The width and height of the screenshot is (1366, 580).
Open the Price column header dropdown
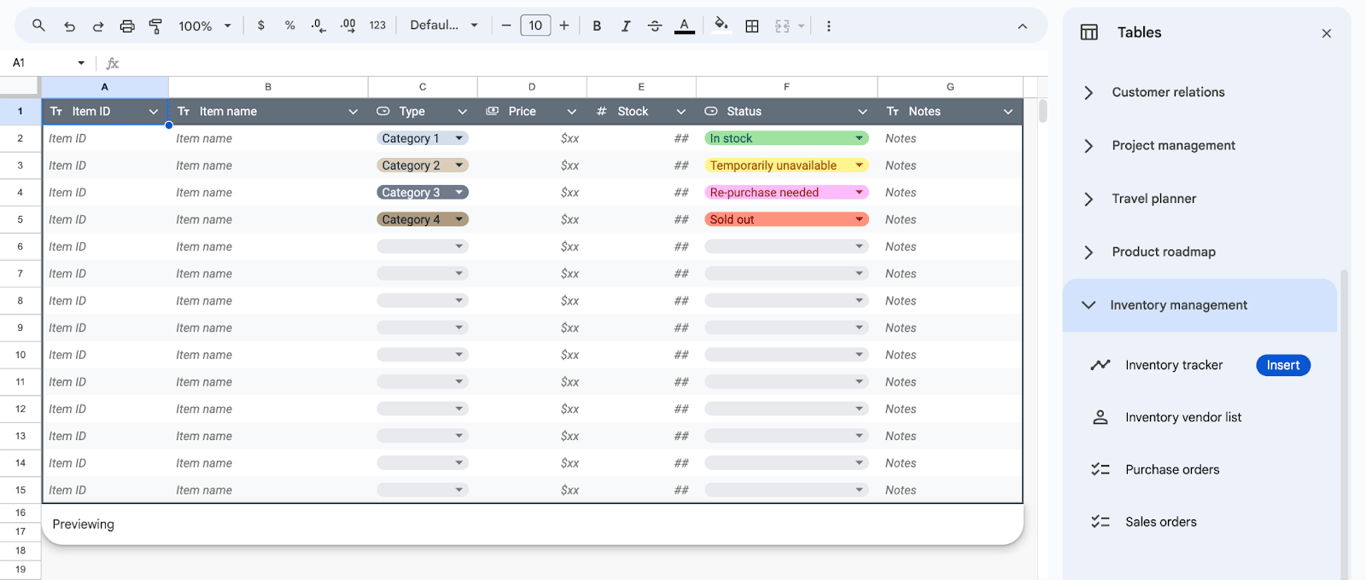[x=571, y=111]
